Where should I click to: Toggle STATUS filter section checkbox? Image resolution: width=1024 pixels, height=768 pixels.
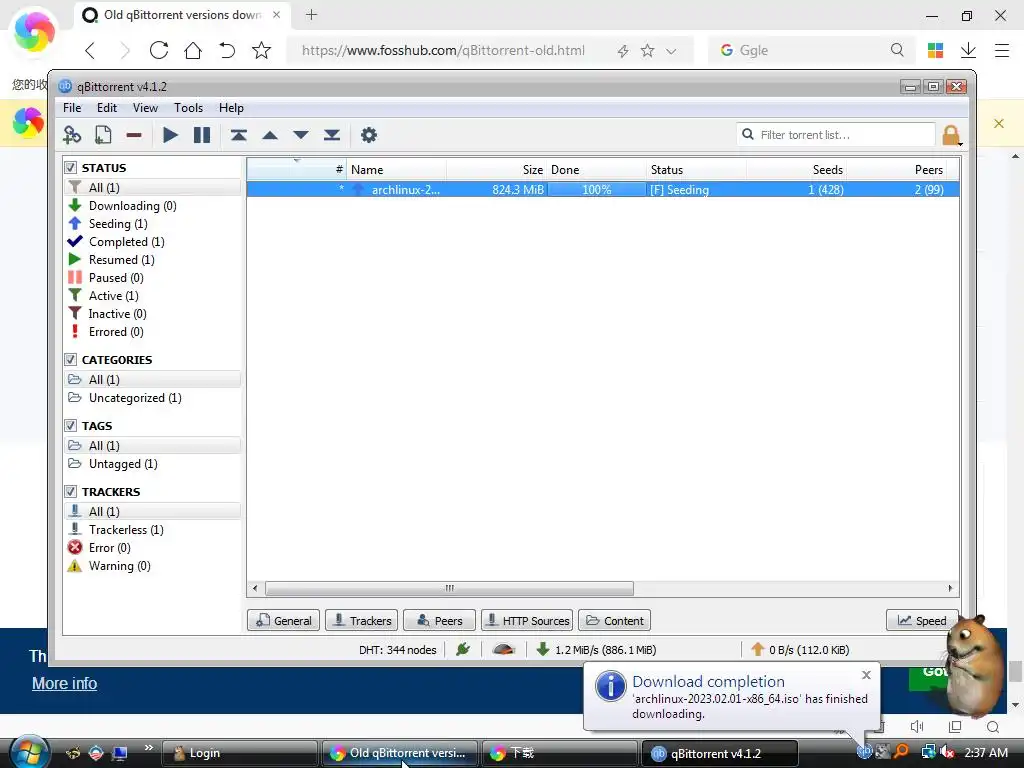(71, 168)
